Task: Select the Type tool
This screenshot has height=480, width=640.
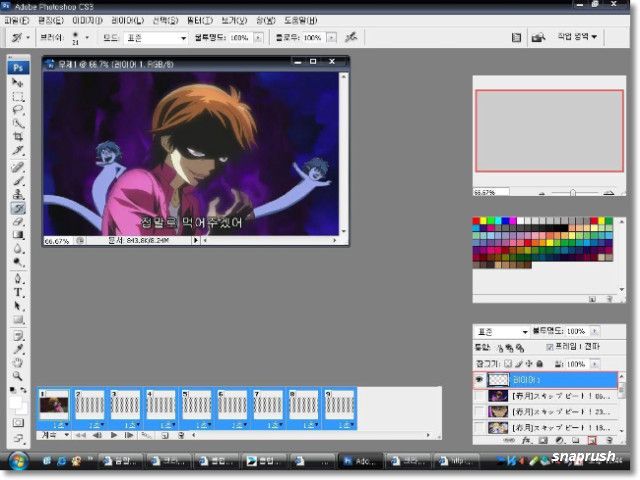Action: (18, 292)
